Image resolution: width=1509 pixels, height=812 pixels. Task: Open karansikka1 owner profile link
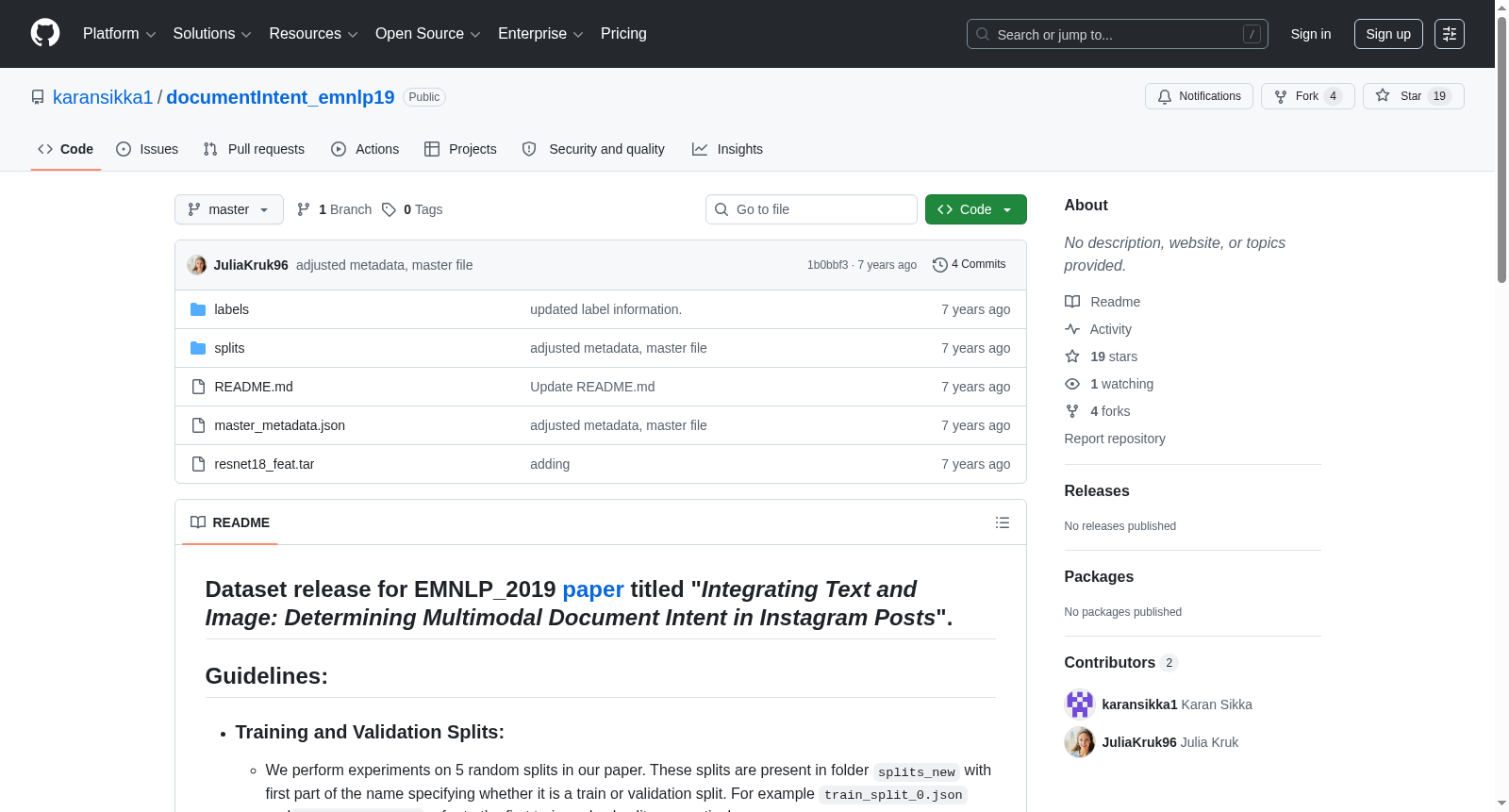(x=103, y=97)
